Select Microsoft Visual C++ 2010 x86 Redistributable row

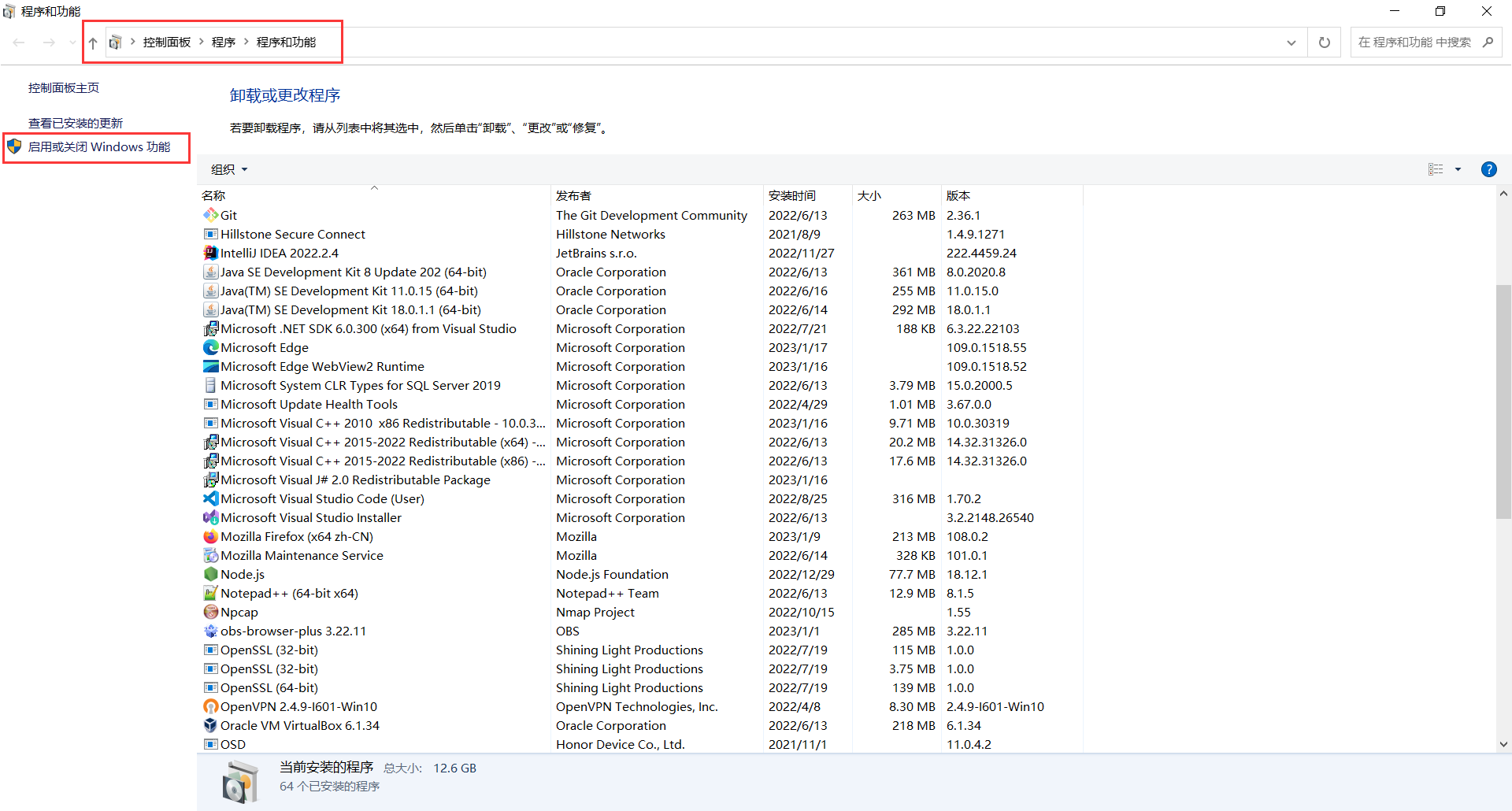point(640,423)
